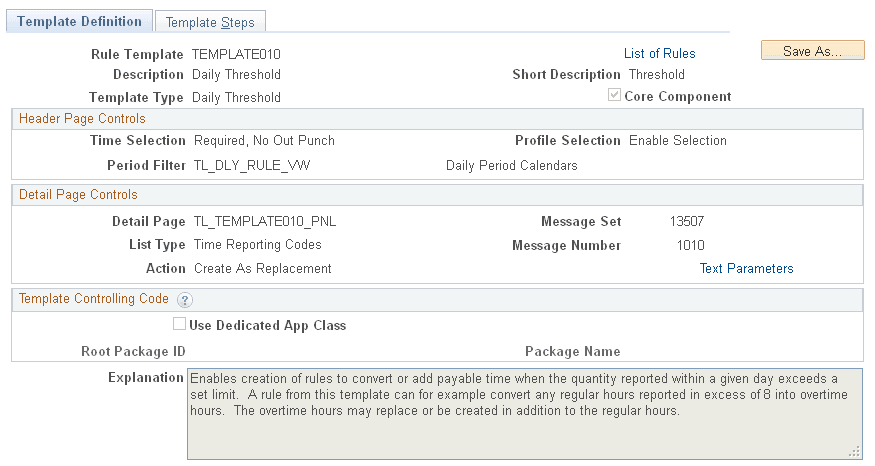
Task: Click the TEMPLATE010 rule template value
Action: [x=236, y=54]
